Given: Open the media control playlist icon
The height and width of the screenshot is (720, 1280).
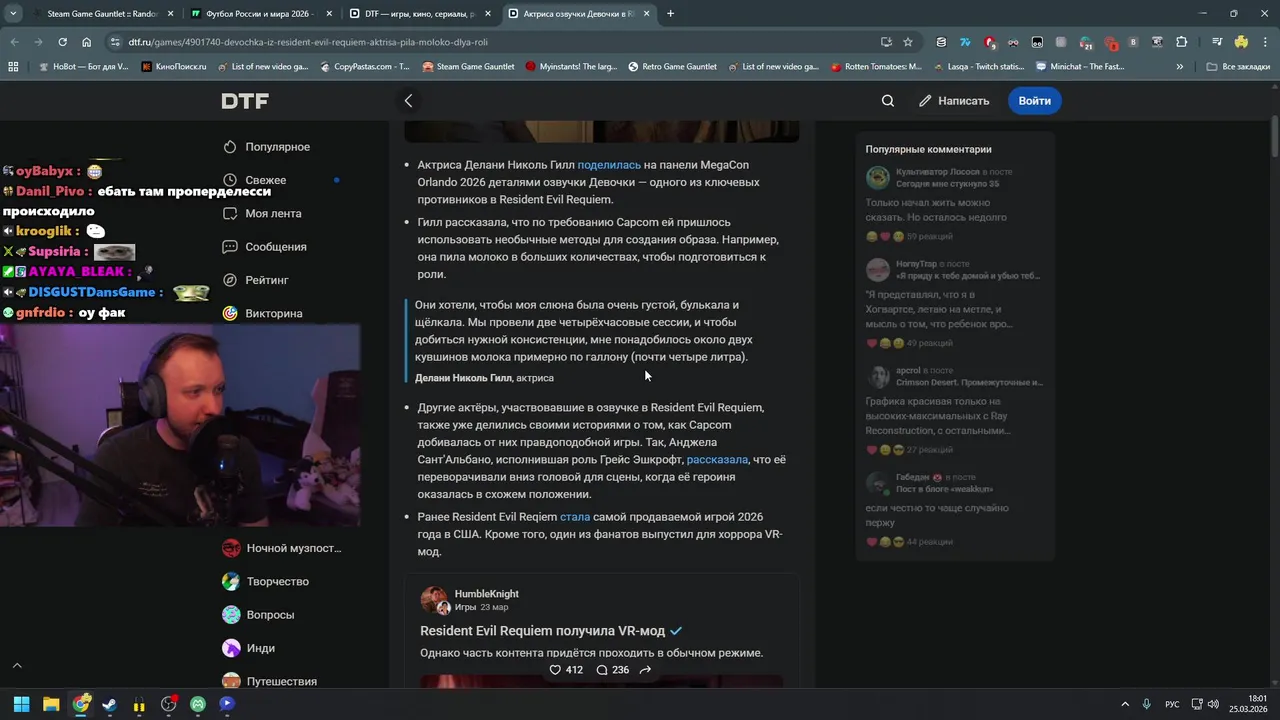Looking at the screenshot, I should point(1217,42).
